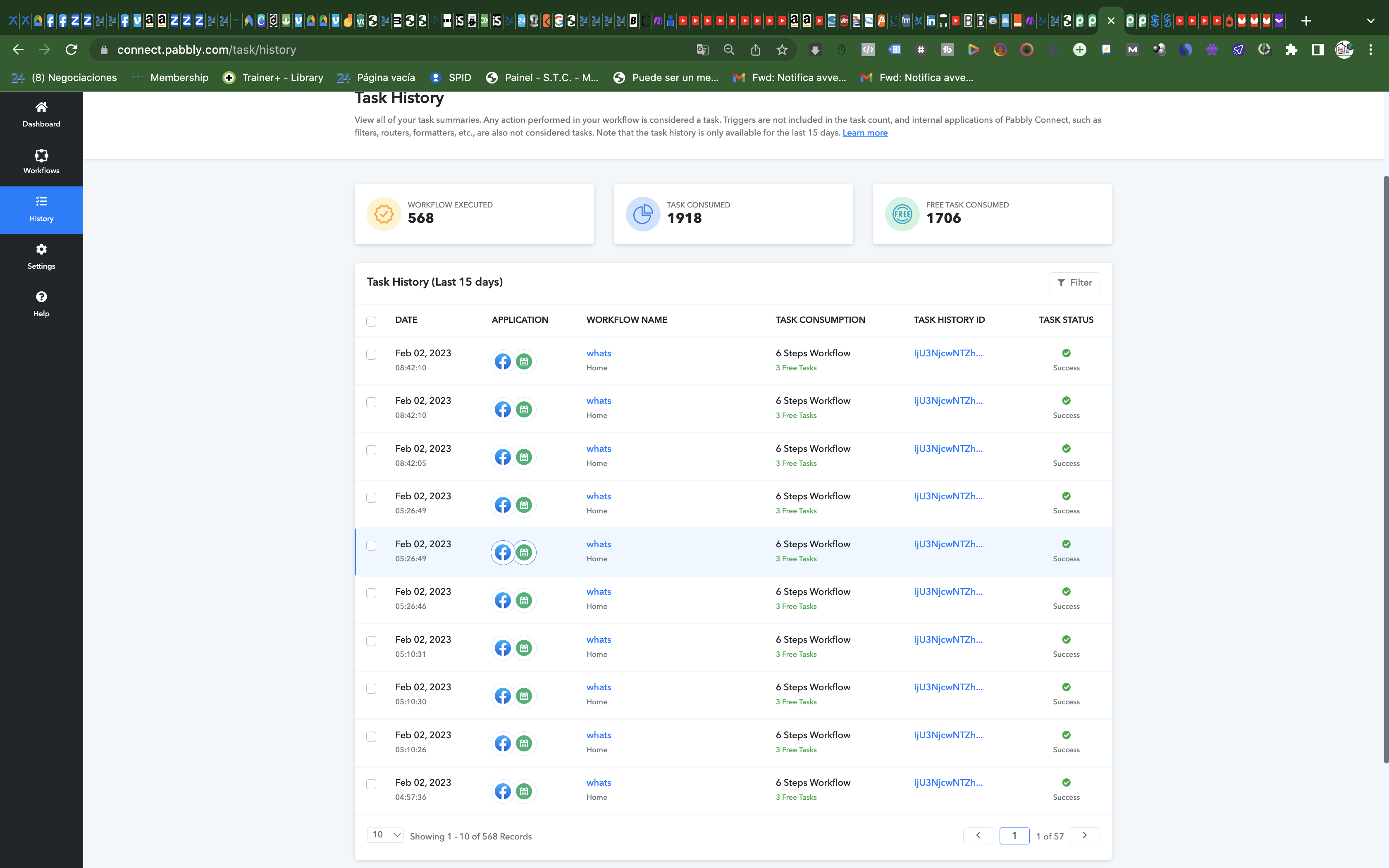Screen dimensions: 1389x868
Task: Go to next page with right chevron
Action: (x=1085, y=835)
